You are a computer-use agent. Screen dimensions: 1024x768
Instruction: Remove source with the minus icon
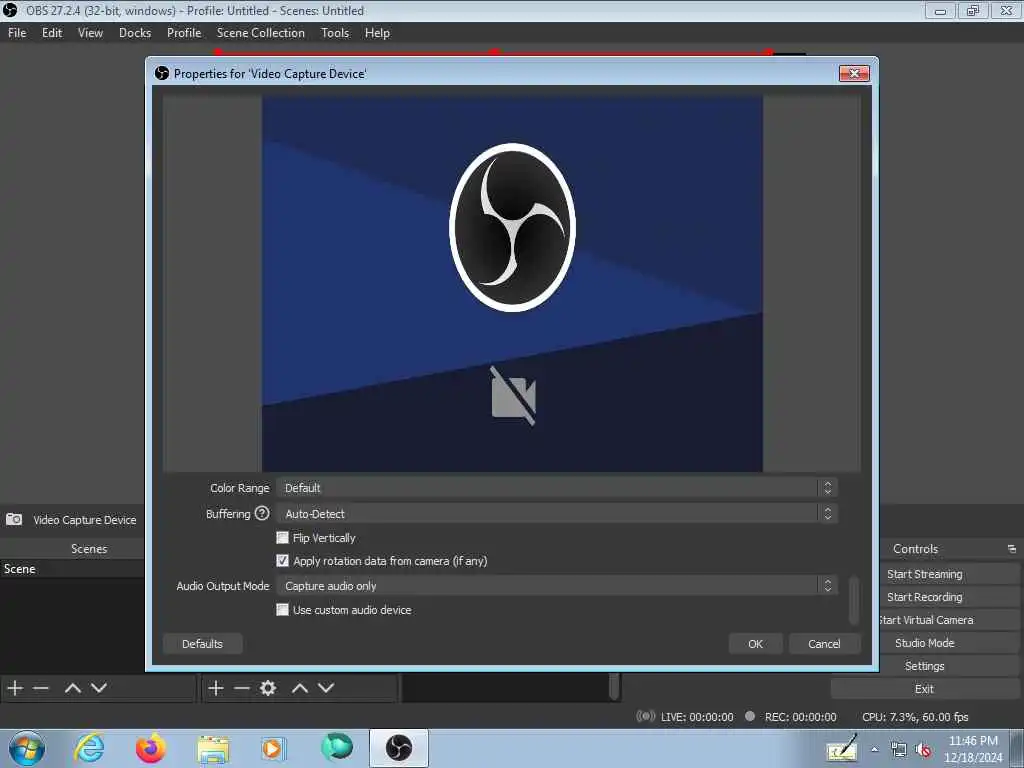click(242, 688)
